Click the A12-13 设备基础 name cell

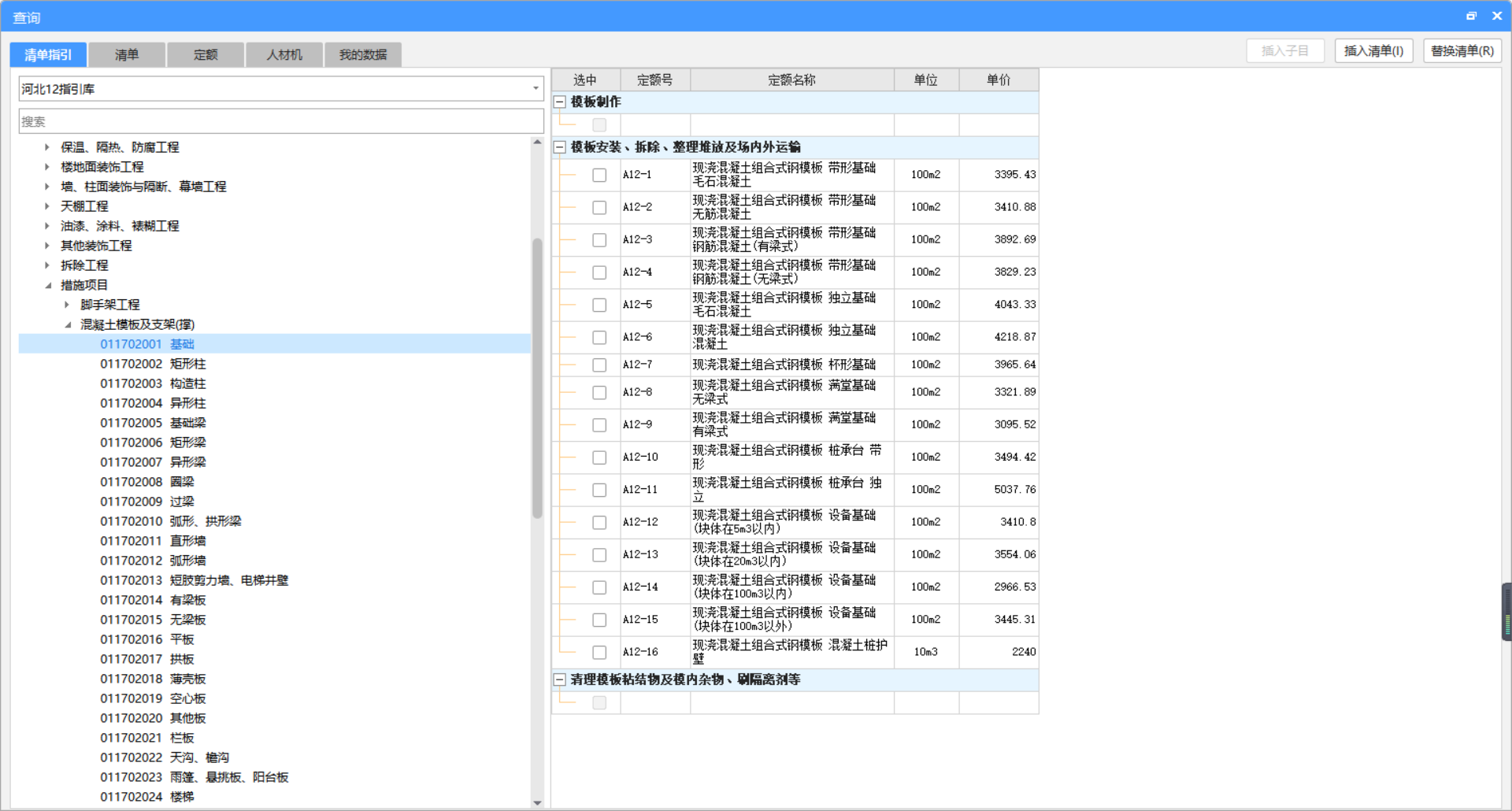792,554
